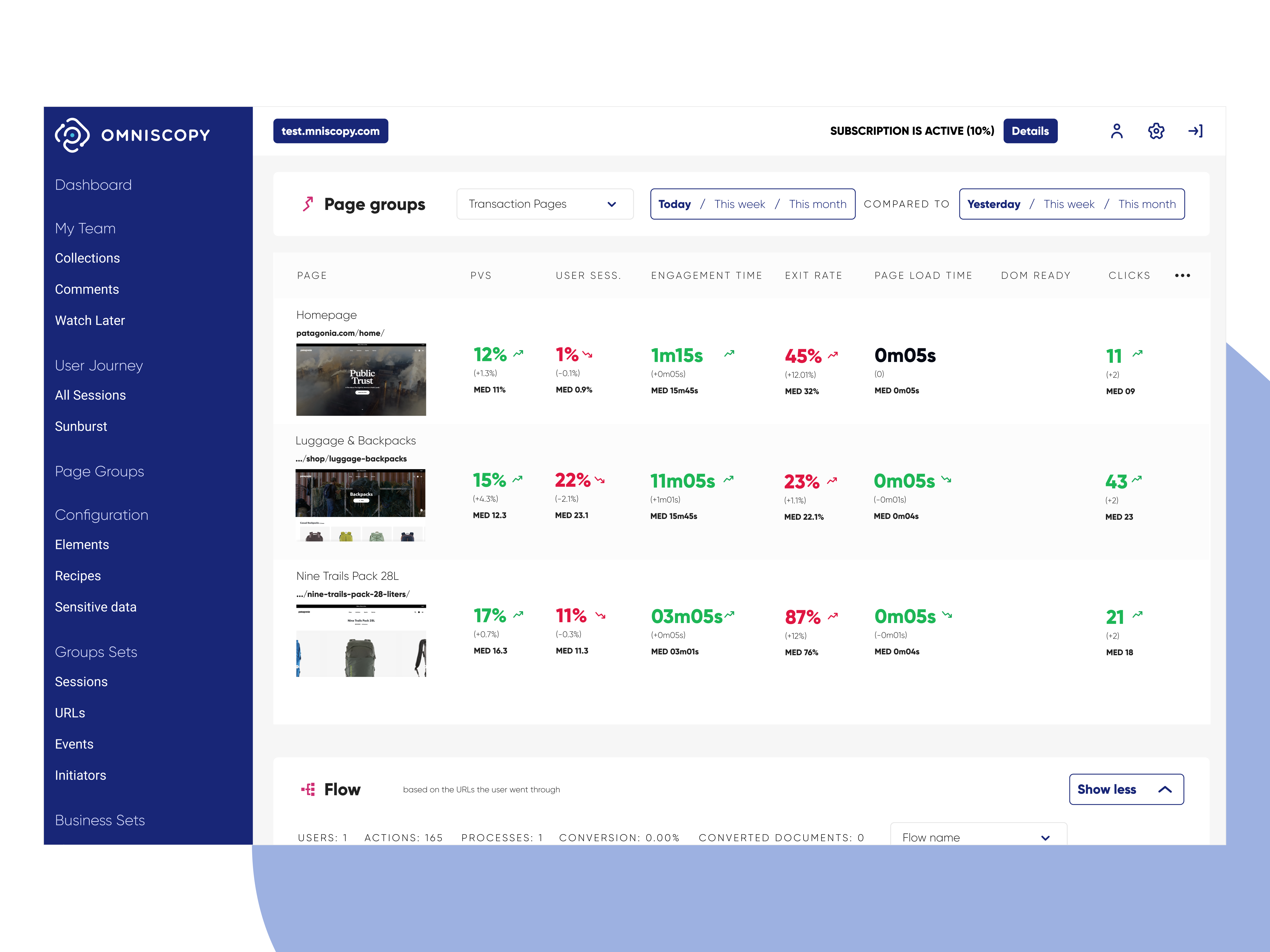The height and width of the screenshot is (952, 1270).
Task: Click the logout arrow icon
Action: click(x=1195, y=131)
